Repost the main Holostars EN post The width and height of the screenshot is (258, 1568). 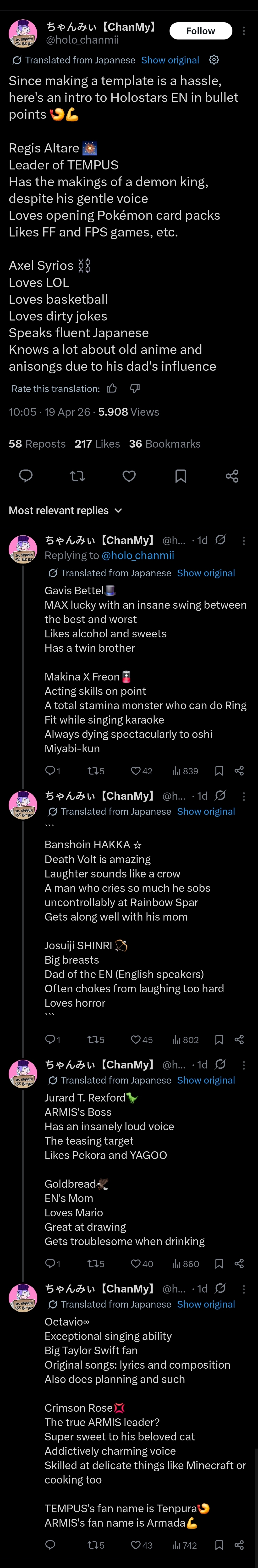click(77, 476)
